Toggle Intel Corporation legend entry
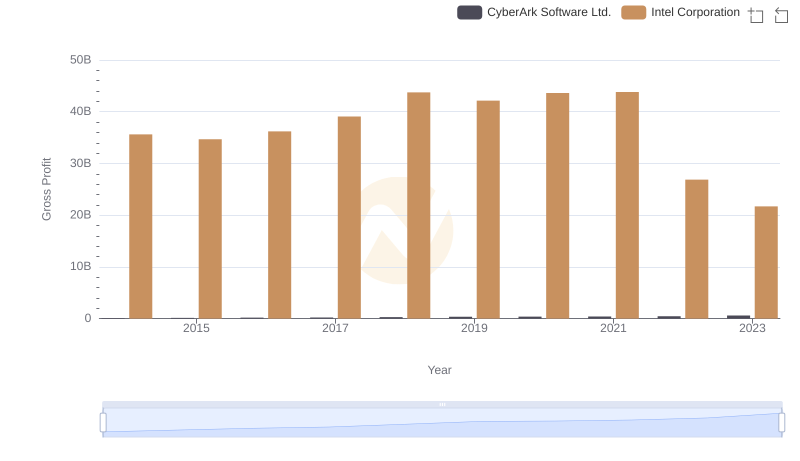800x461 pixels. (x=680, y=12)
